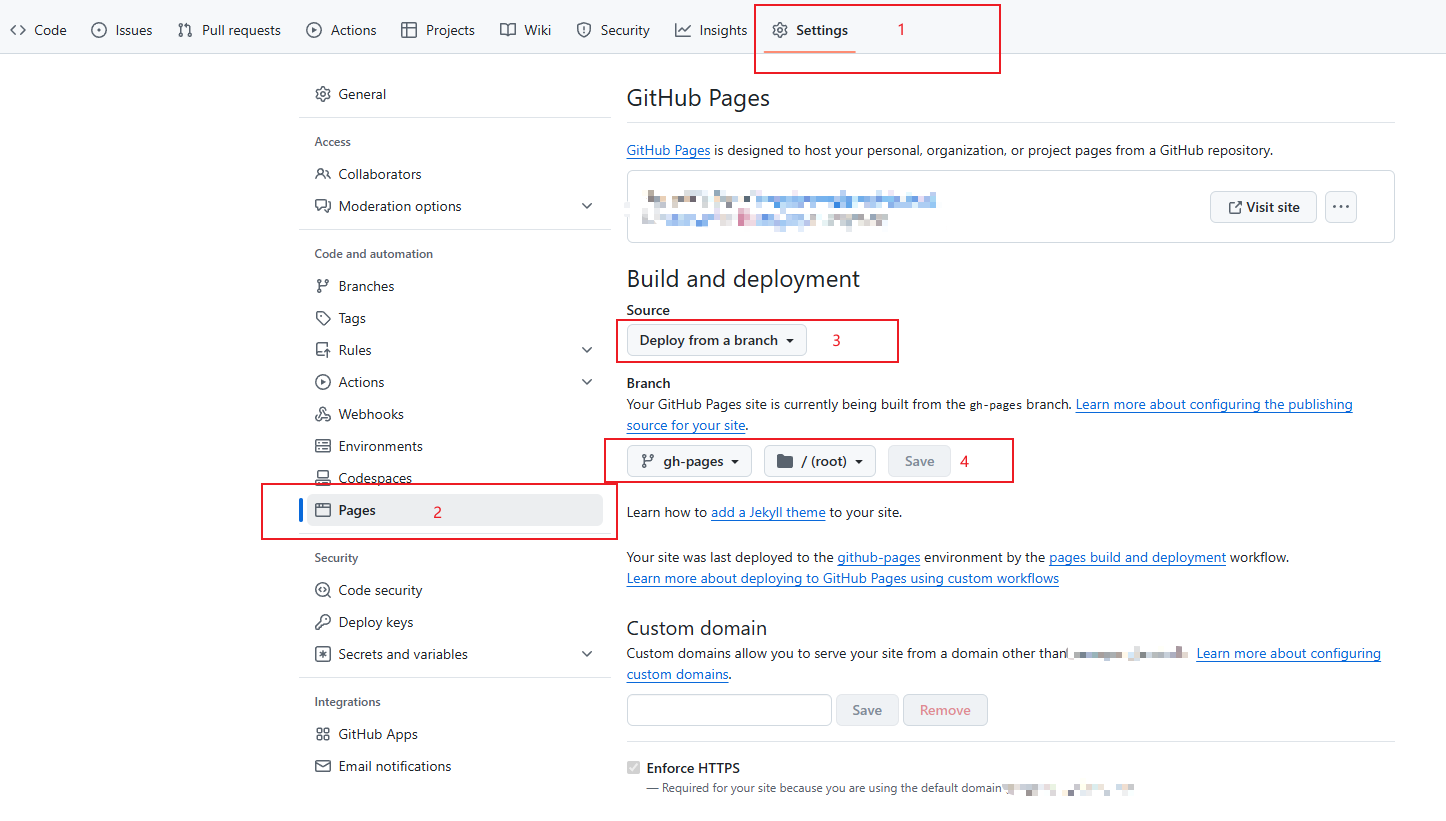Click the Code brackets icon

point(18,30)
